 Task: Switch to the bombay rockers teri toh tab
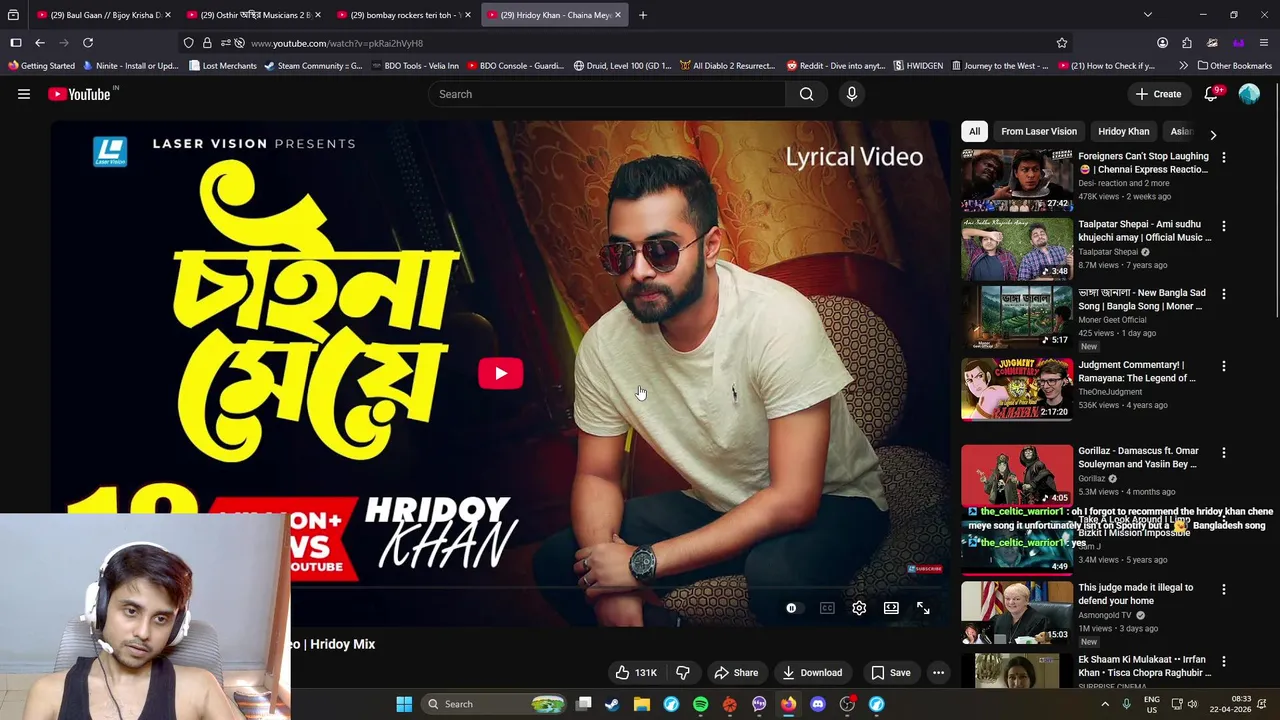coord(404,15)
